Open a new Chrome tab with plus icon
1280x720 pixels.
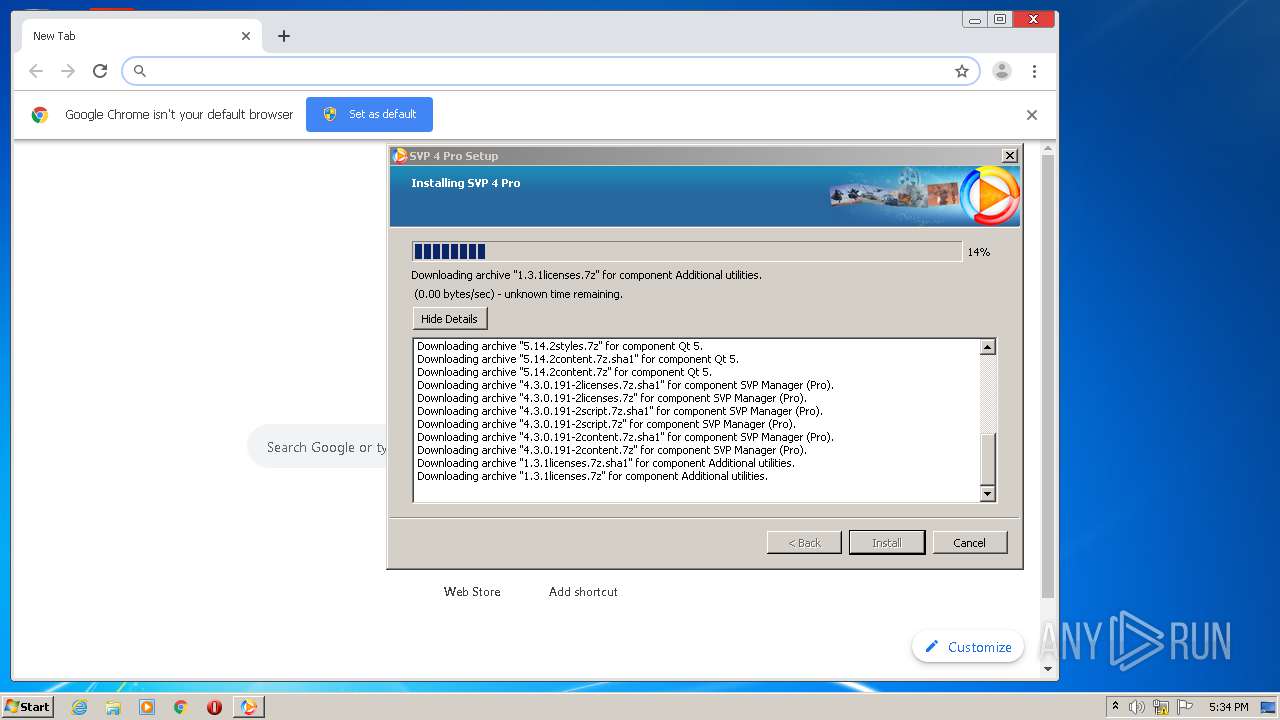(284, 36)
